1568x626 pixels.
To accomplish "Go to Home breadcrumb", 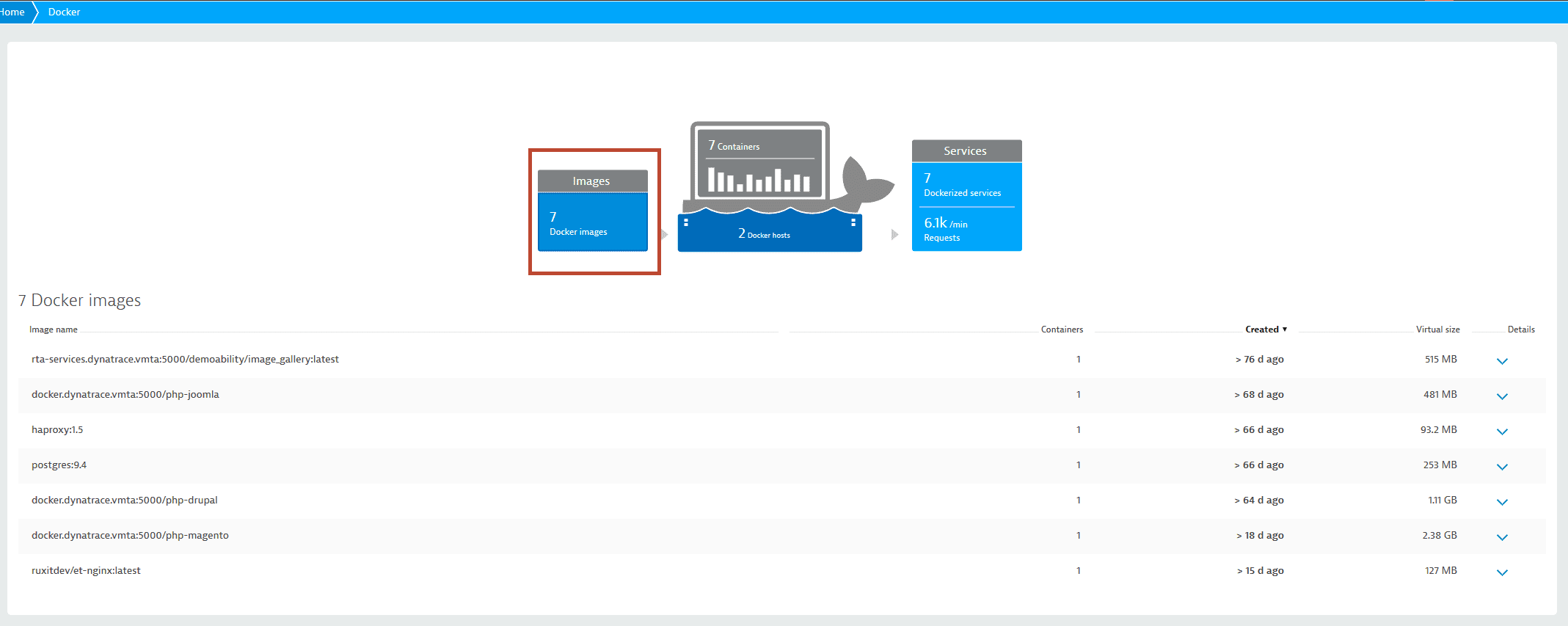I will point(12,12).
